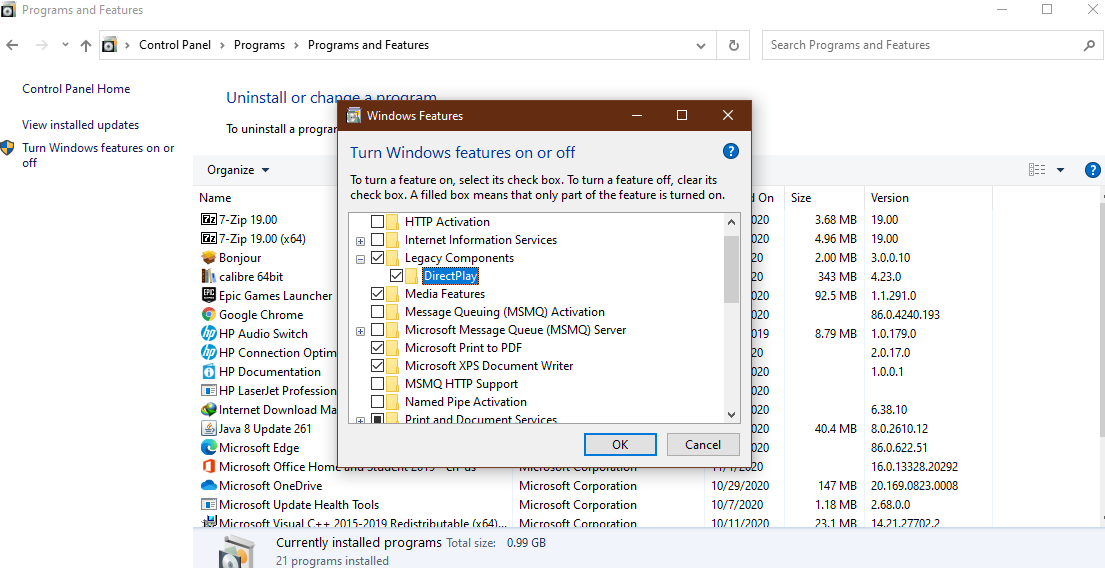
Task: Select the Bonjour program icon
Action: [x=209, y=257]
